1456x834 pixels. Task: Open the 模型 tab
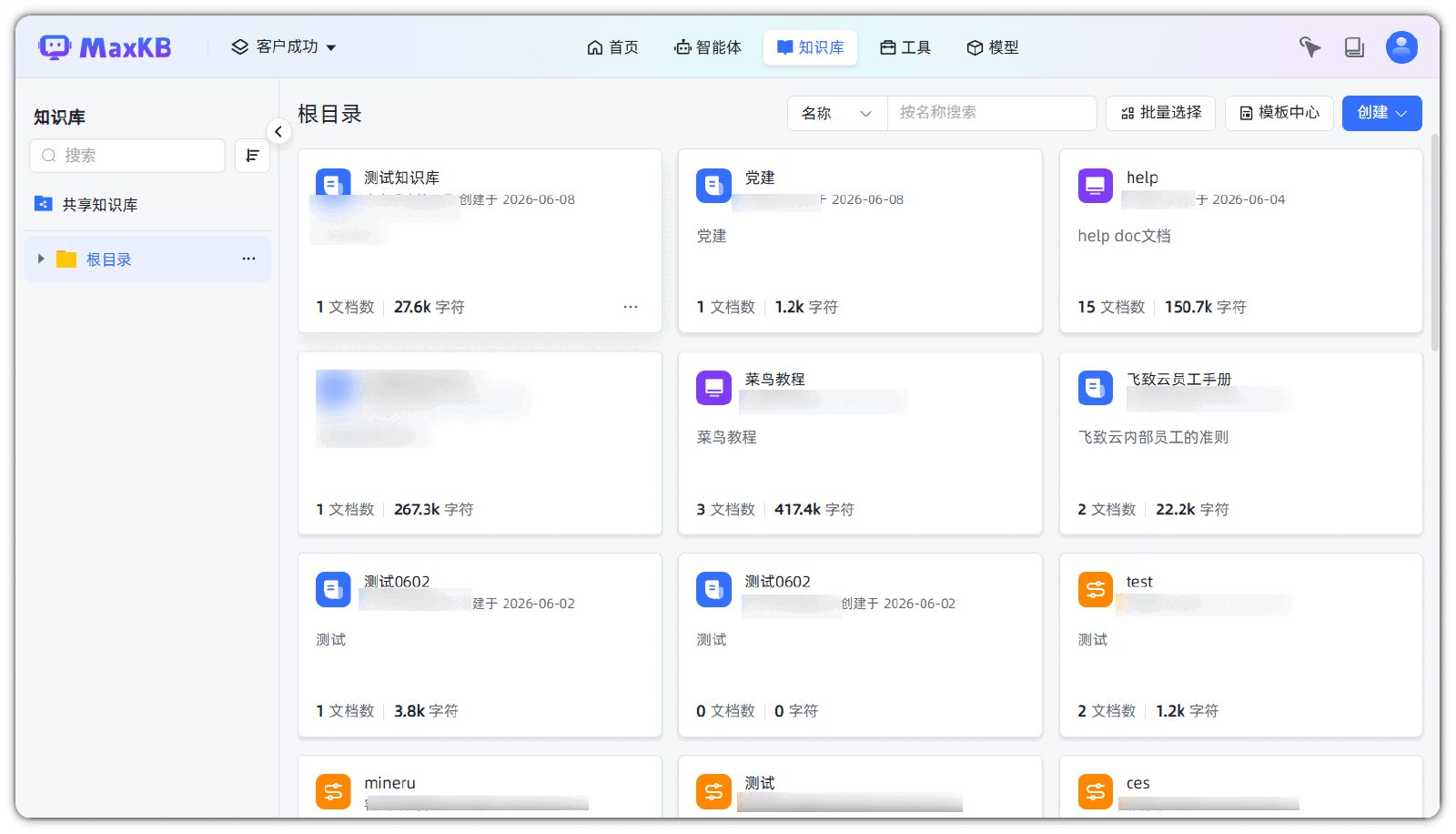tap(993, 47)
